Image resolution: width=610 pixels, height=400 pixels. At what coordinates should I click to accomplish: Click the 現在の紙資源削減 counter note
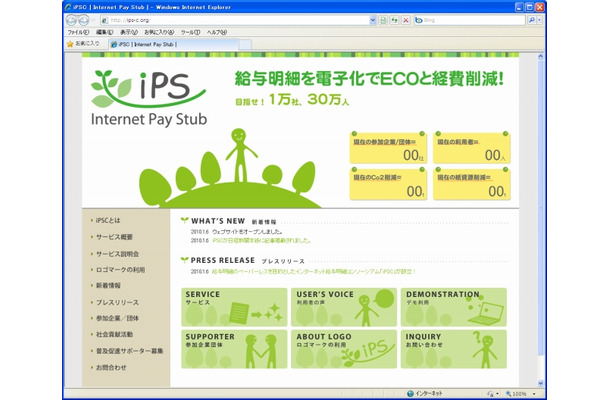click(x=472, y=184)
